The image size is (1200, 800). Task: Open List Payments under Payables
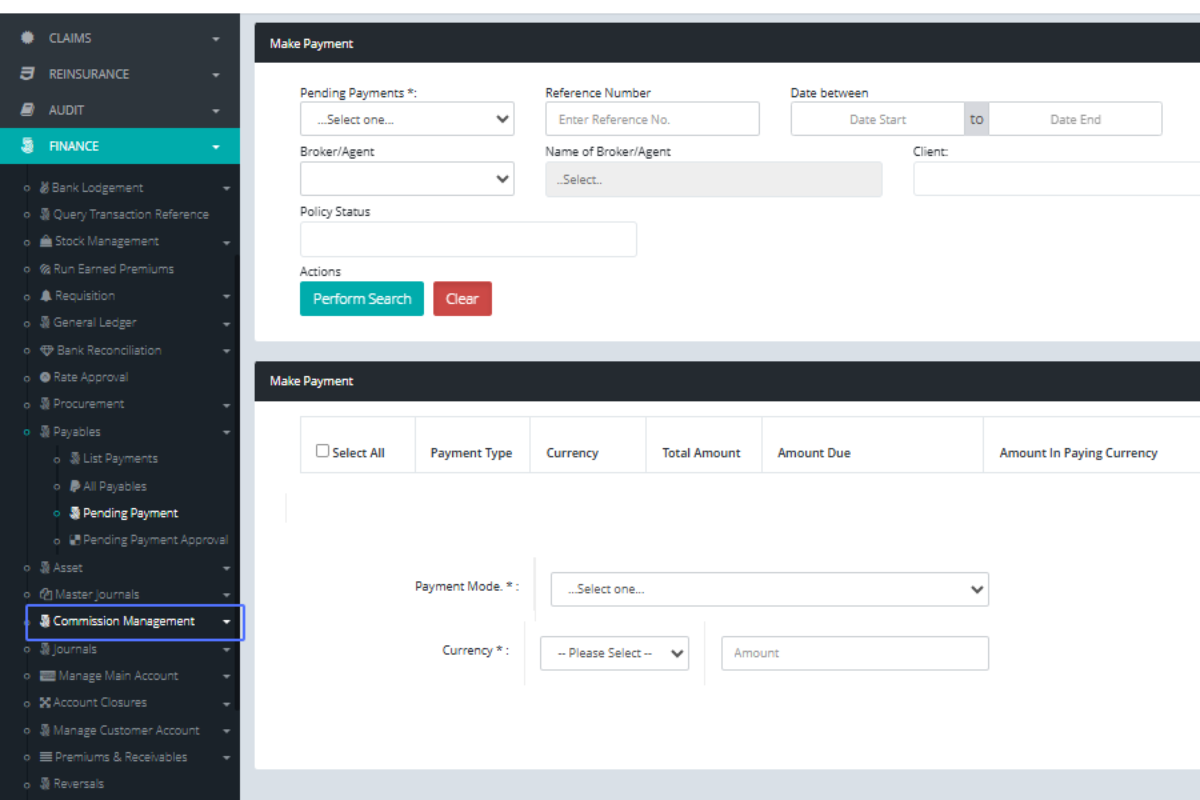120,459
